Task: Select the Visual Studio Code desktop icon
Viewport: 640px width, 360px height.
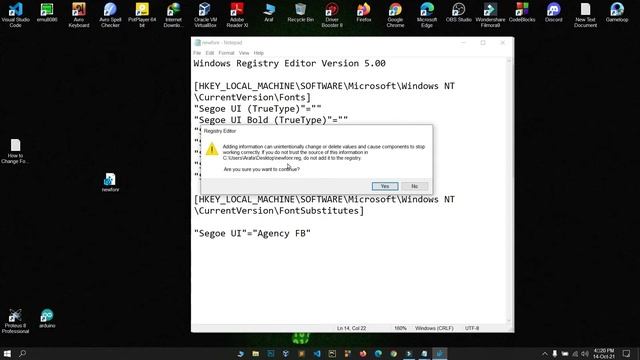Action: (x=16, y=14)
